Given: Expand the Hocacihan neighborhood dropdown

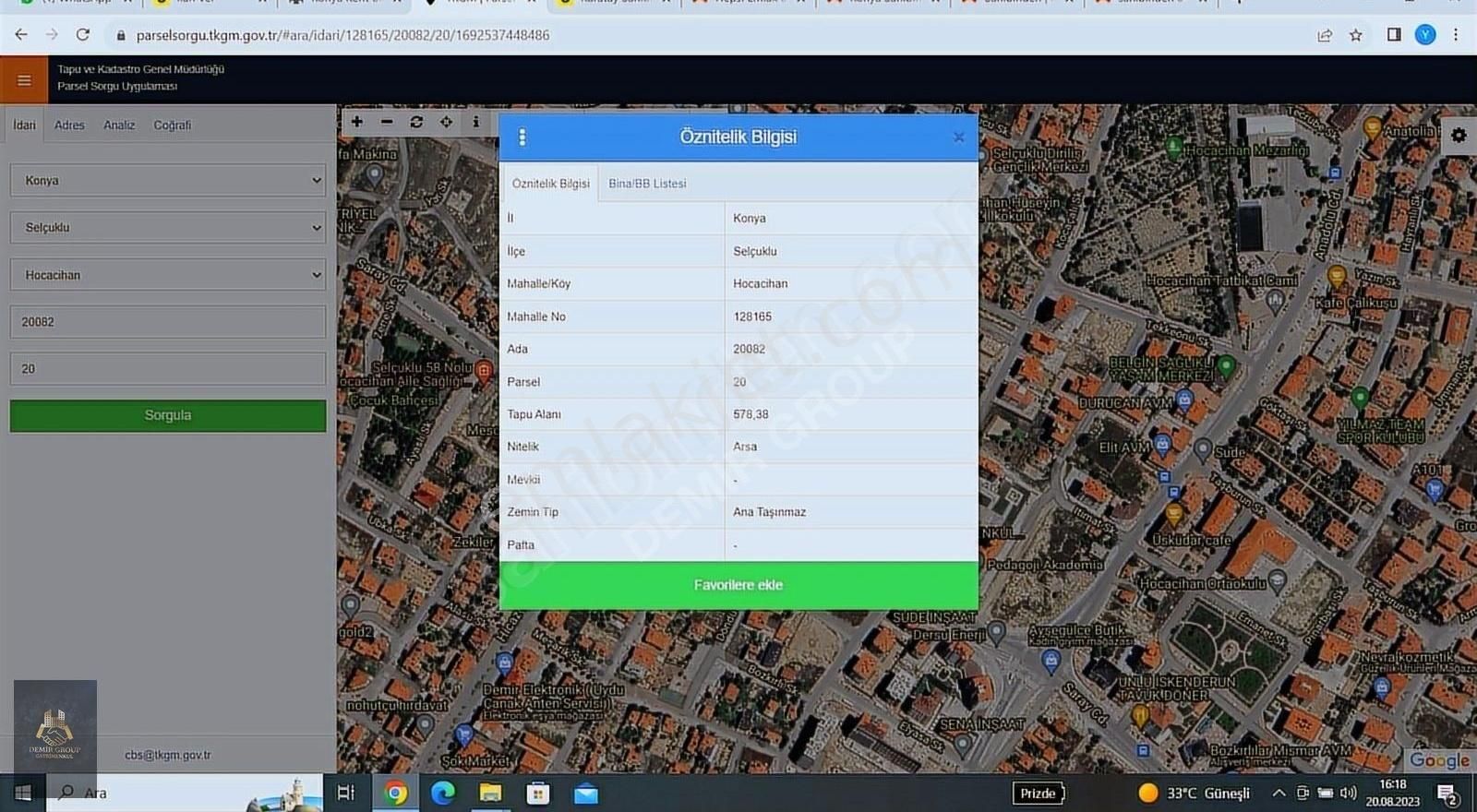Looking at the screenshot, I should point(168,275).
